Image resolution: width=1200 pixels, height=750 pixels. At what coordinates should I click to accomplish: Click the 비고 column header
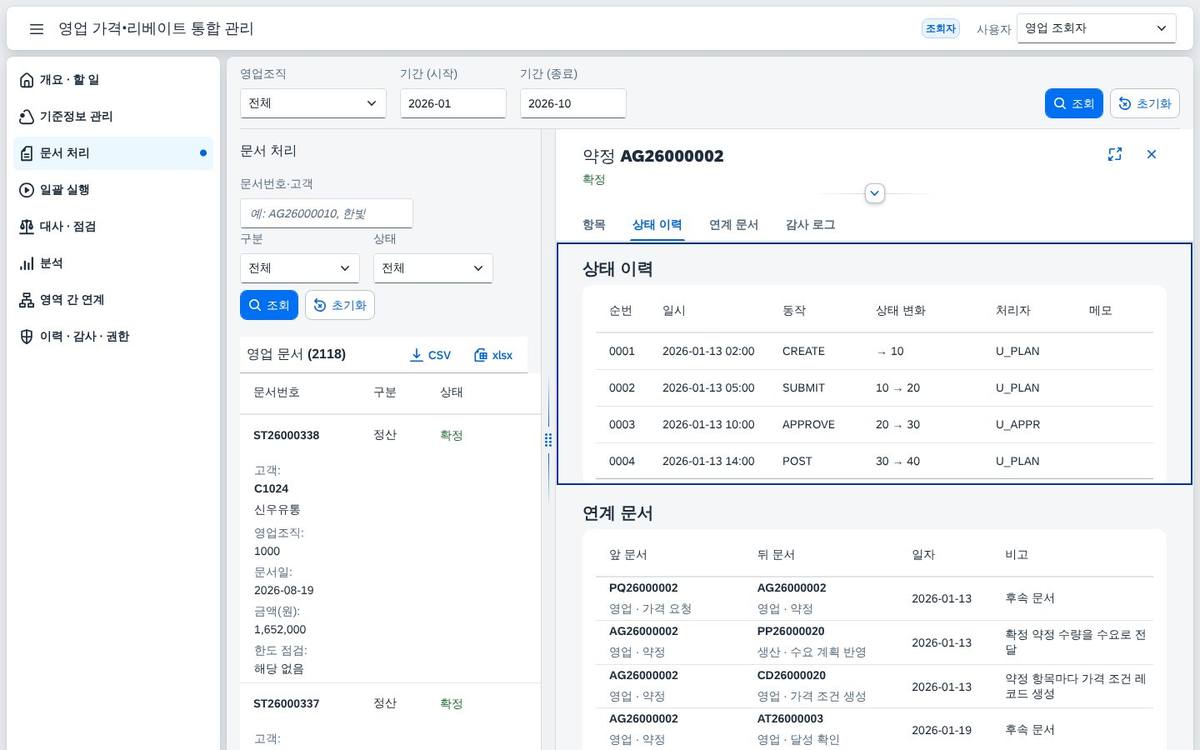[x=1016, y=554]
